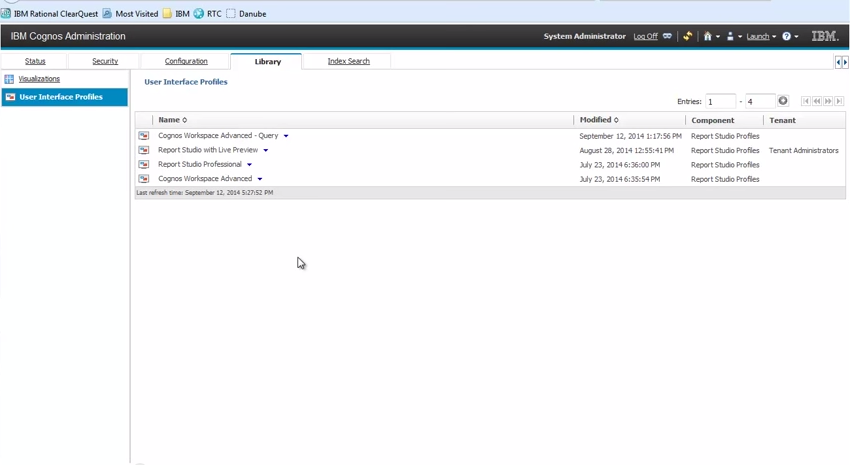Click the IBM logo in the header
Screen dimensions: 850x465
coord(825,36)
